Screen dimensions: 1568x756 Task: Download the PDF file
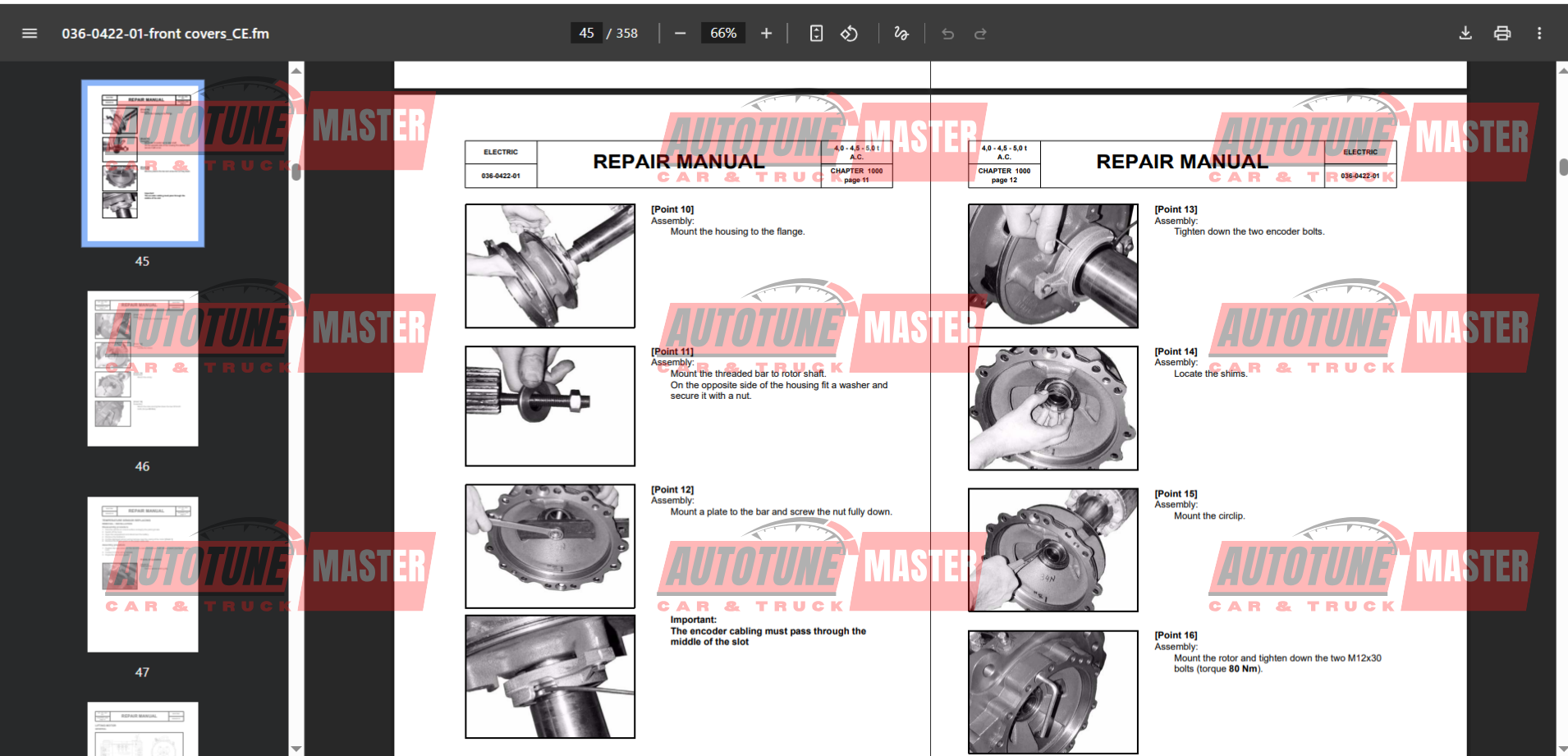click(x=1465, y=34)
